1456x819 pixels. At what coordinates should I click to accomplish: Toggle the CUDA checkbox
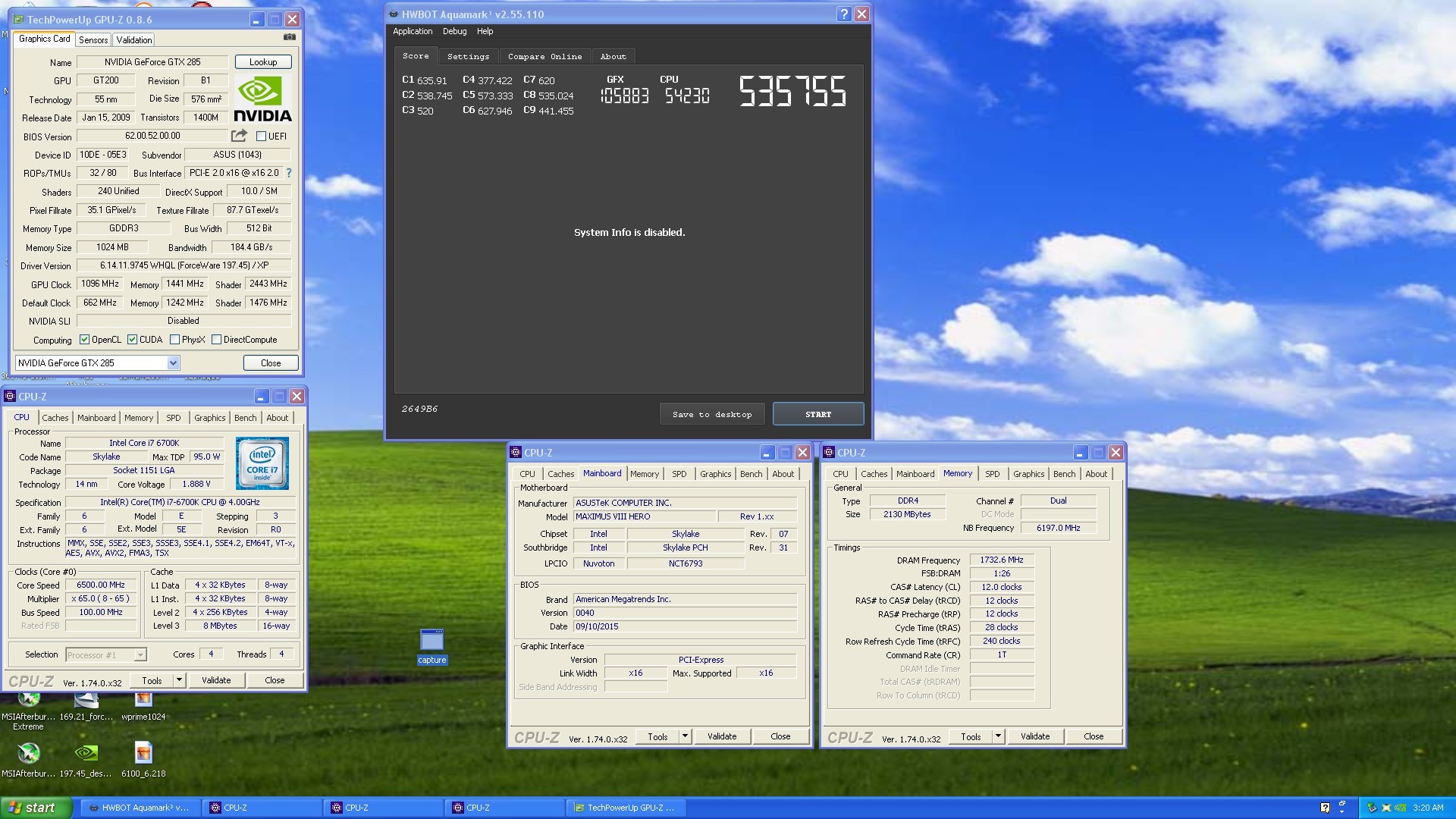132,340
